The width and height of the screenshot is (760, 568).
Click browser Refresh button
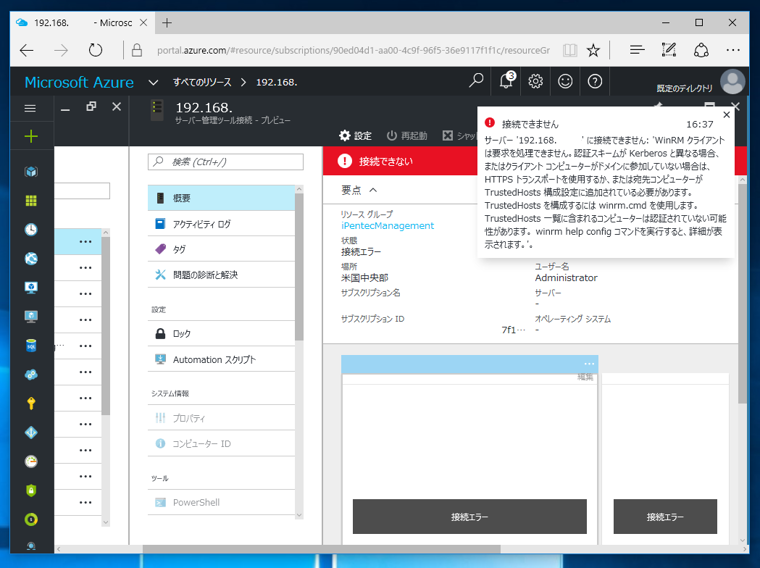(95, 50)
